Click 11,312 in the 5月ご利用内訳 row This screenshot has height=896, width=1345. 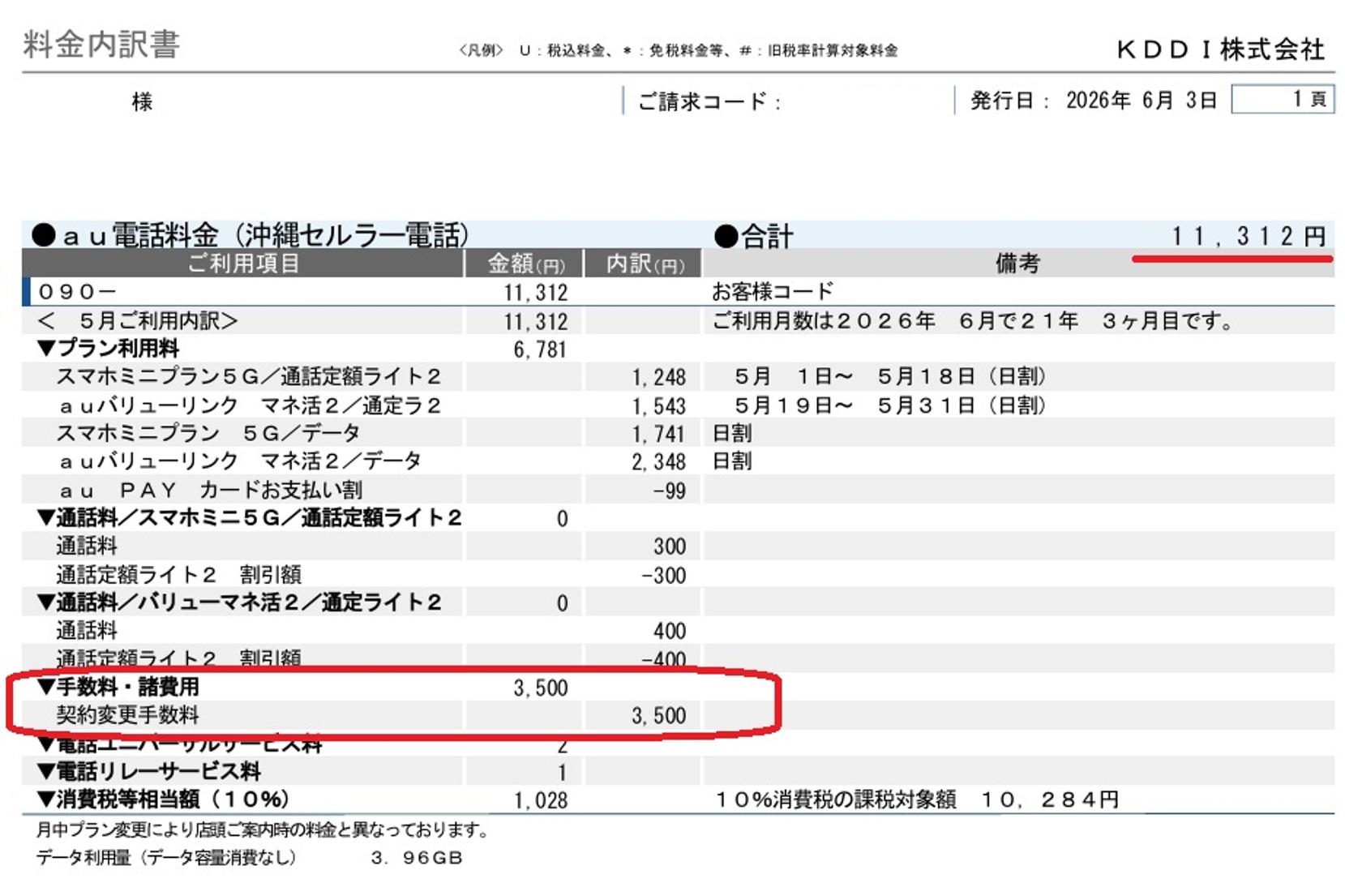[x=536, y=322]
